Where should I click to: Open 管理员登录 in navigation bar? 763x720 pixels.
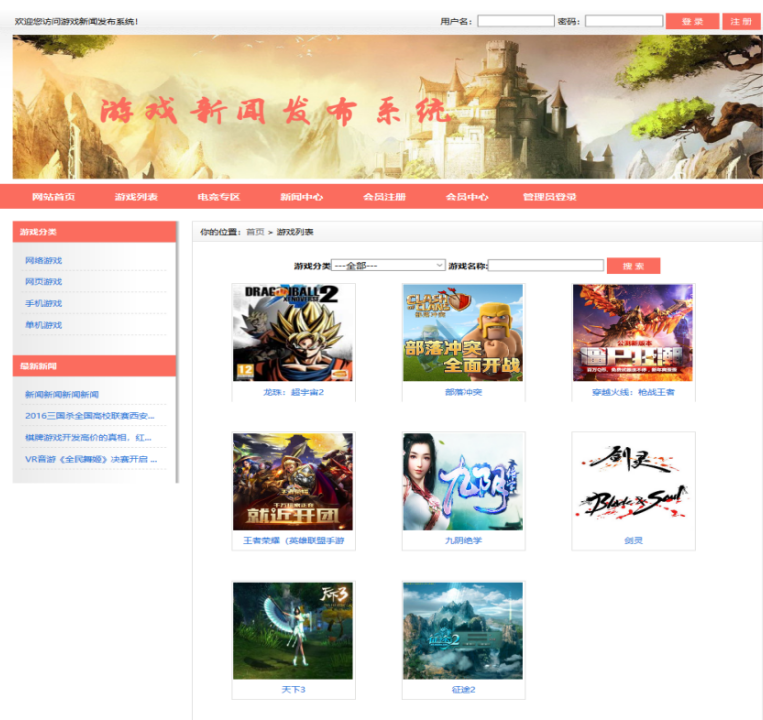pos(550,197)
